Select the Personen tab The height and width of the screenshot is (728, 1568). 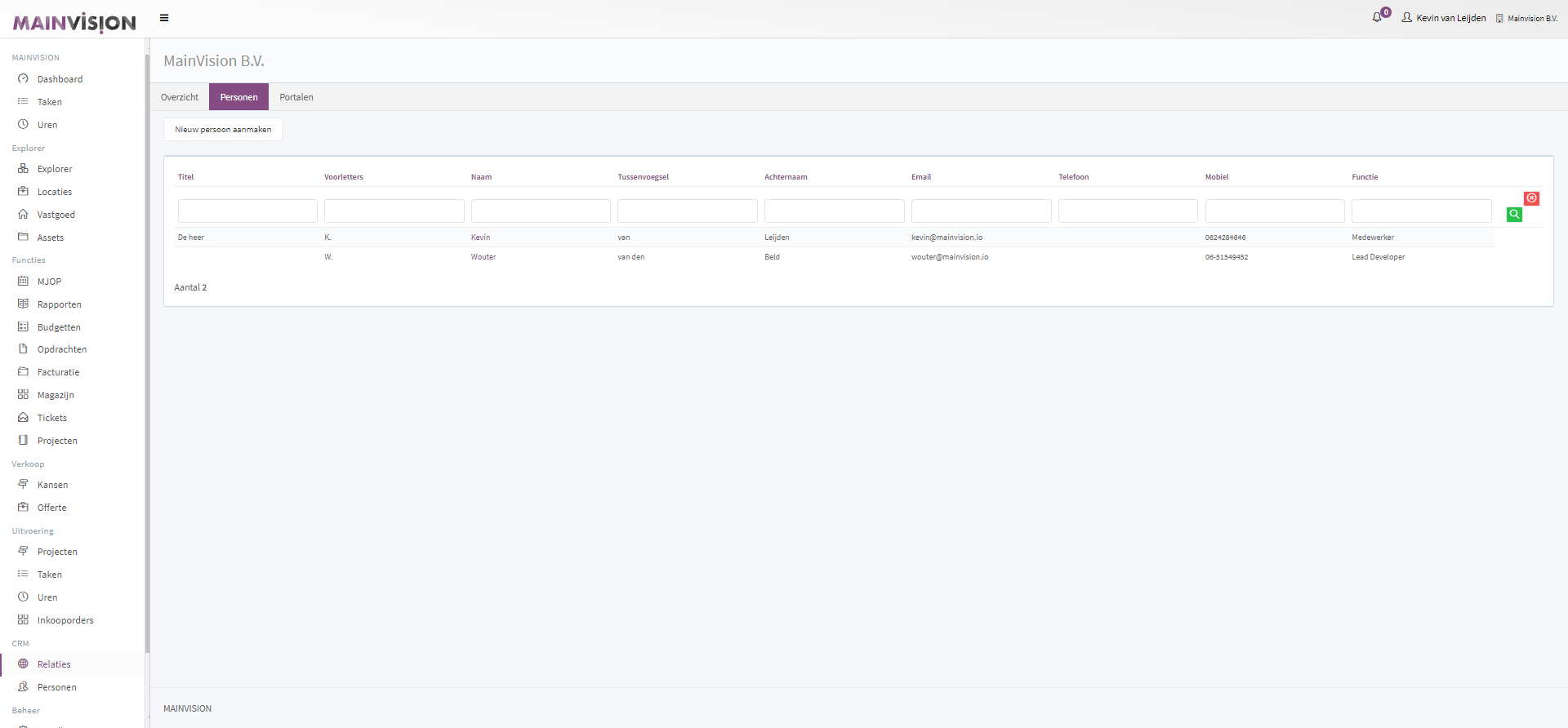(238, 97)
